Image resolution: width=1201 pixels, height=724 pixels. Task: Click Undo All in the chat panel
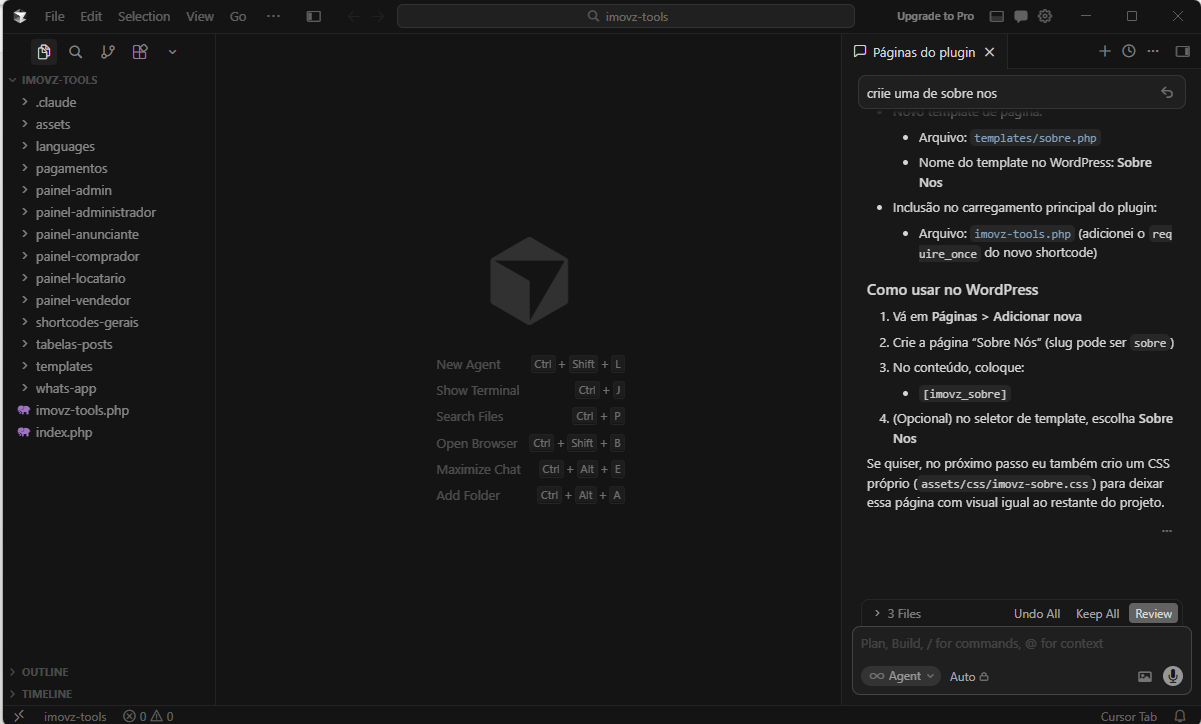pyautogui.click(x=1036, y=613)
